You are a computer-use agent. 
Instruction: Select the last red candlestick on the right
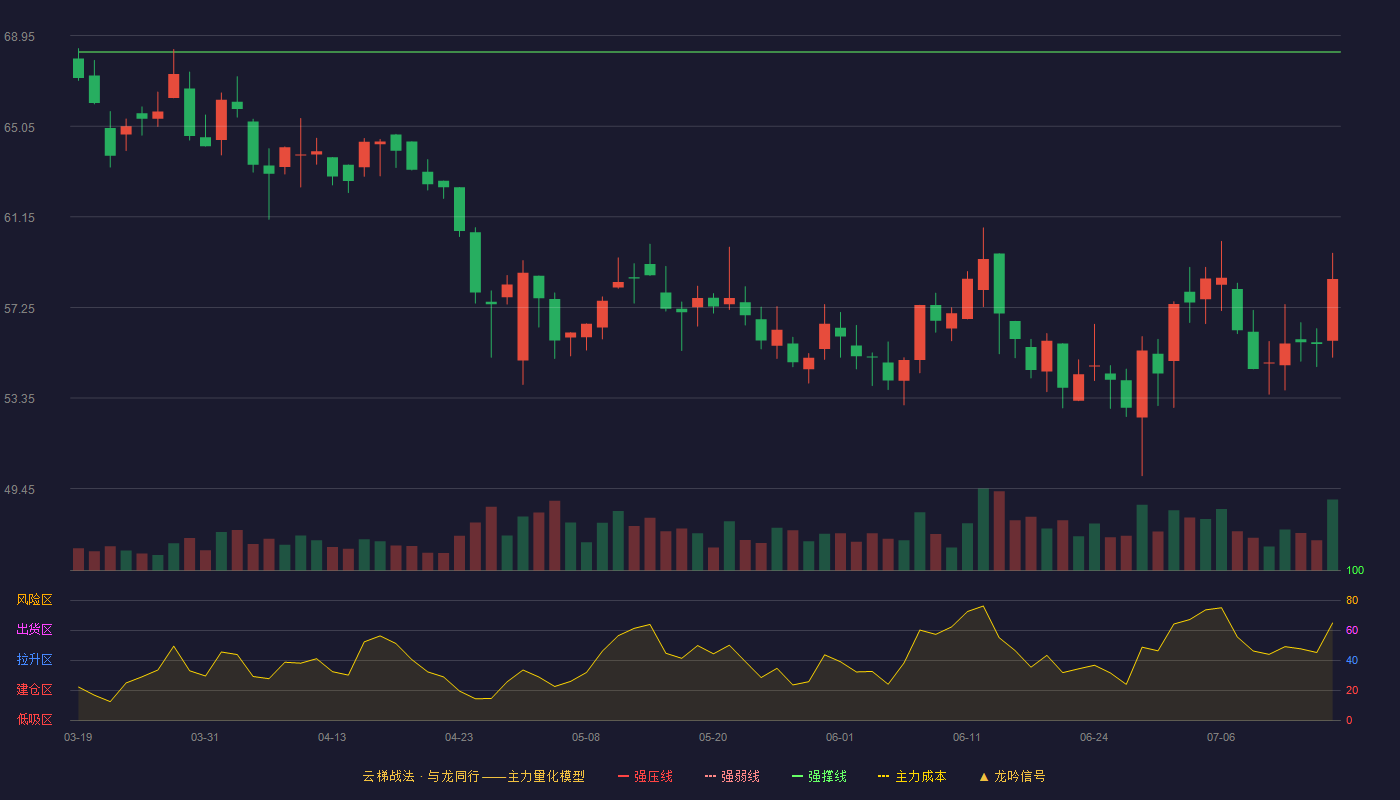(1332, 310)
